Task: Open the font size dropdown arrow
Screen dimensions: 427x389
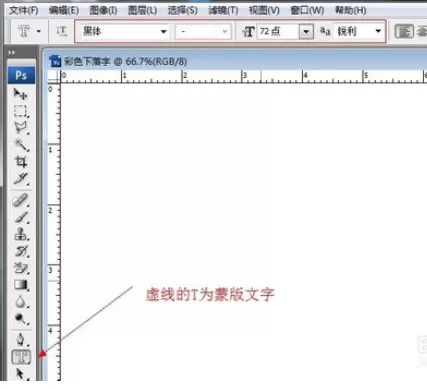Action: tap(306, 32)
